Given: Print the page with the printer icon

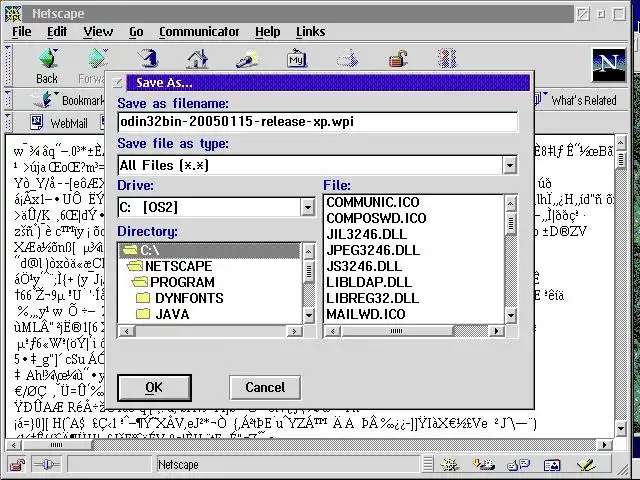Looking at the screenshot, I should click(x=347, y=58).
